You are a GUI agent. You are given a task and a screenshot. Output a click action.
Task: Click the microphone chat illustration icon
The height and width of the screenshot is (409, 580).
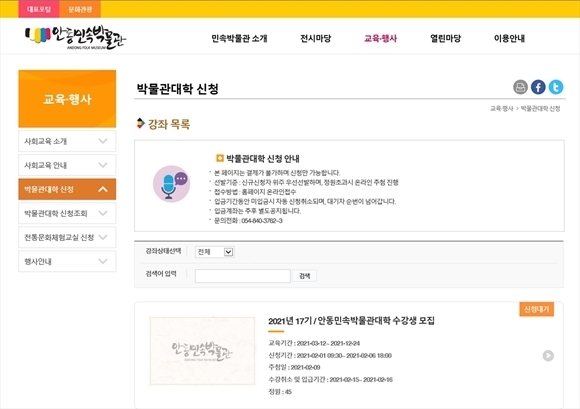[x=171, y=184]
